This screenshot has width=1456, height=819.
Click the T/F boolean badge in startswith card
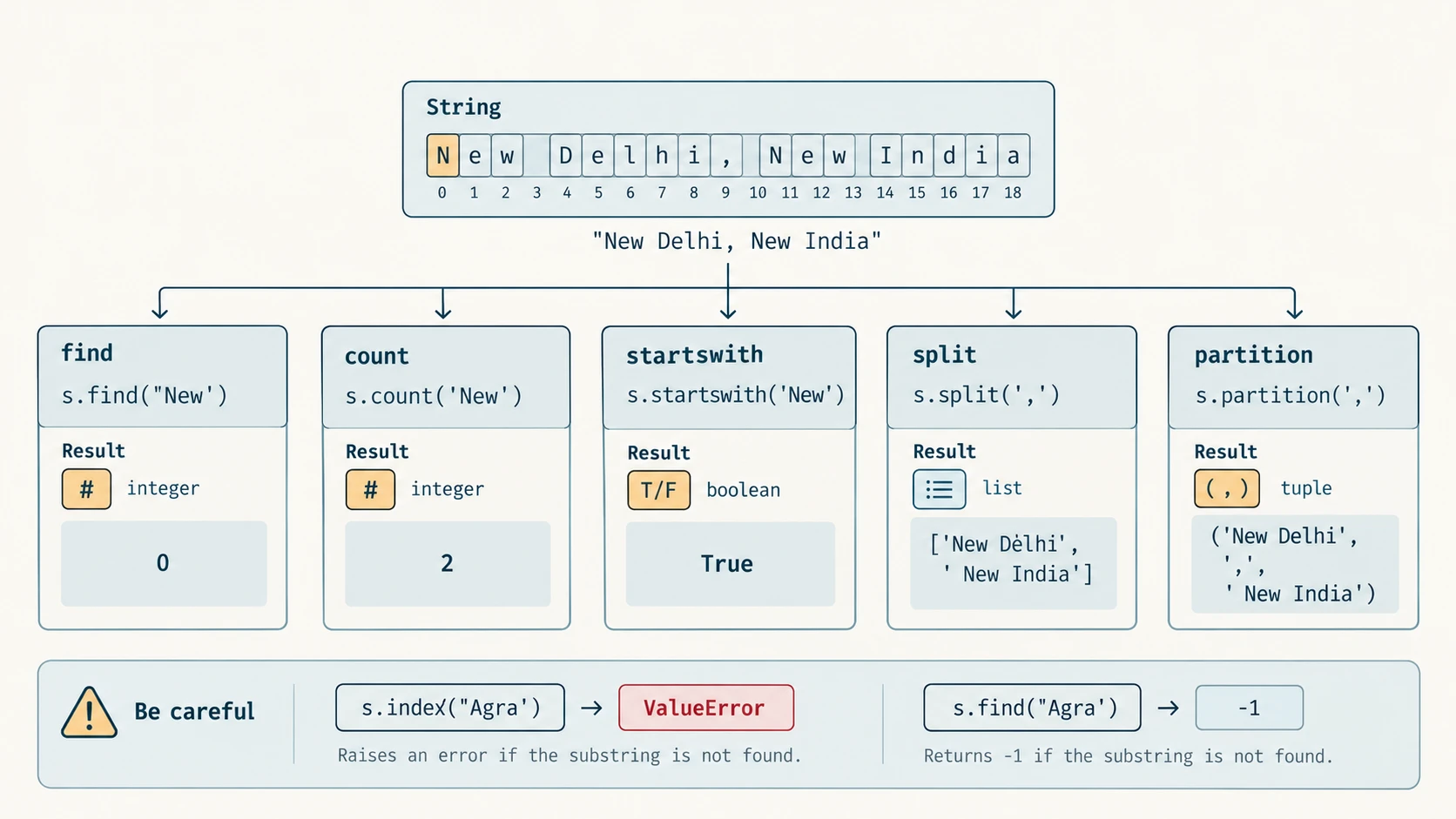click(x=658, y=490)
